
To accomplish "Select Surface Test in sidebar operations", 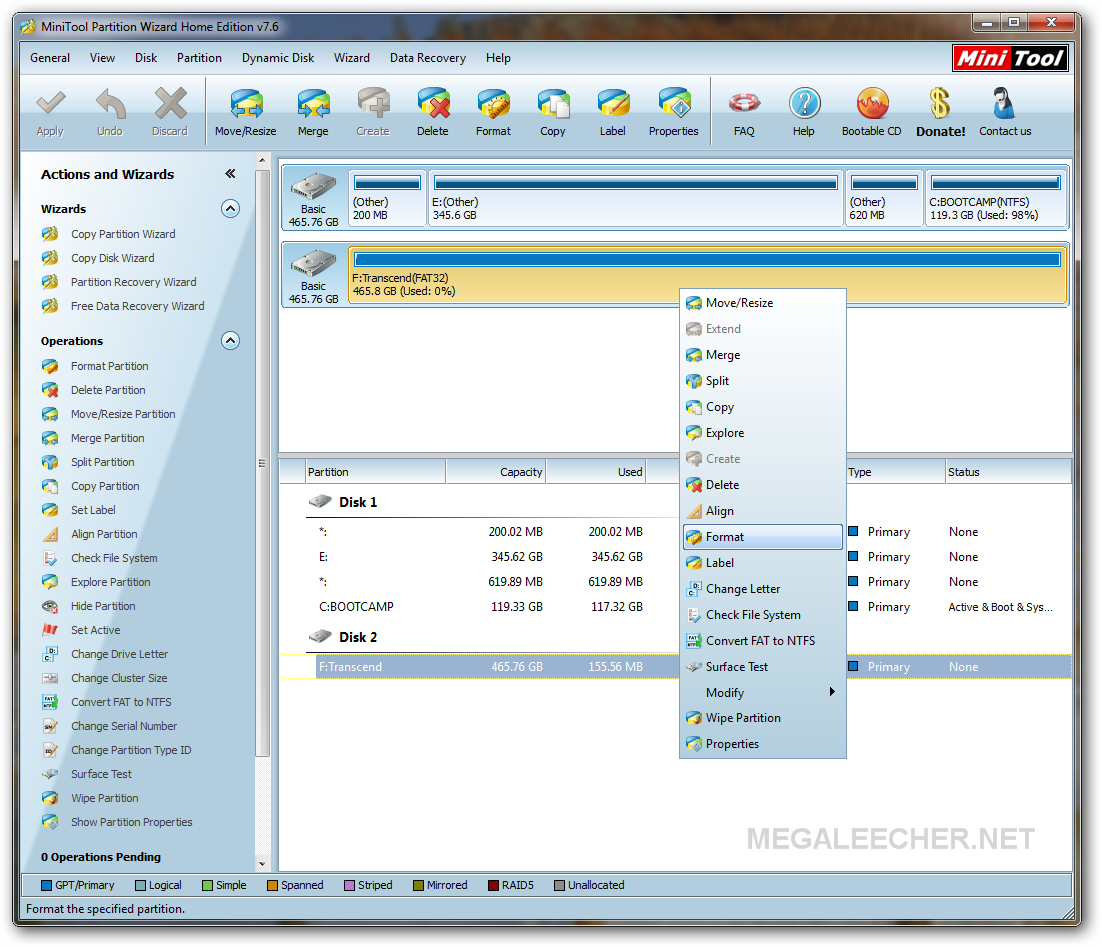I will [x=101, y=774].
